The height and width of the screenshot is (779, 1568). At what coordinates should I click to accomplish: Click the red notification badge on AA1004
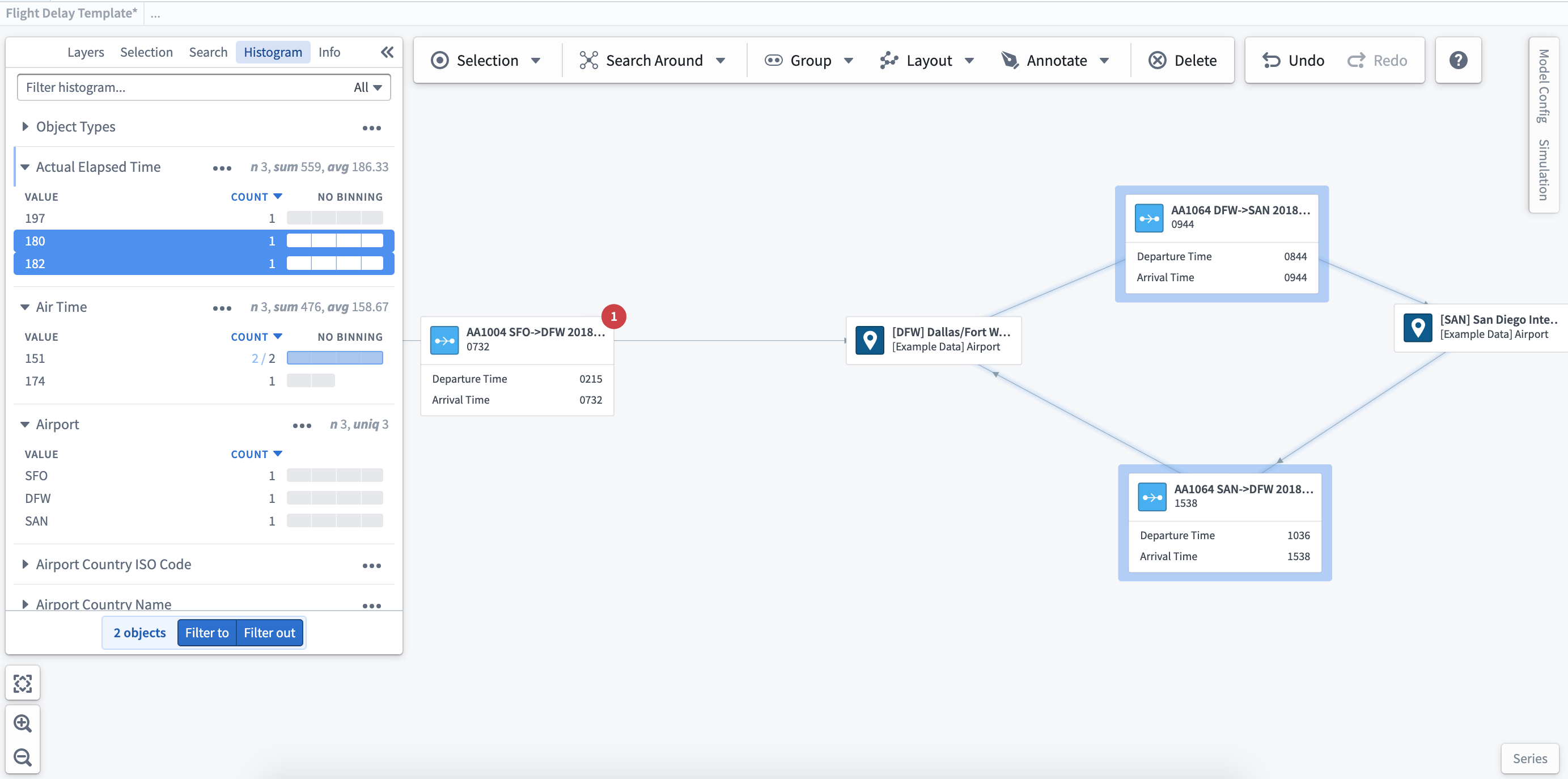[x=613, y=316]
